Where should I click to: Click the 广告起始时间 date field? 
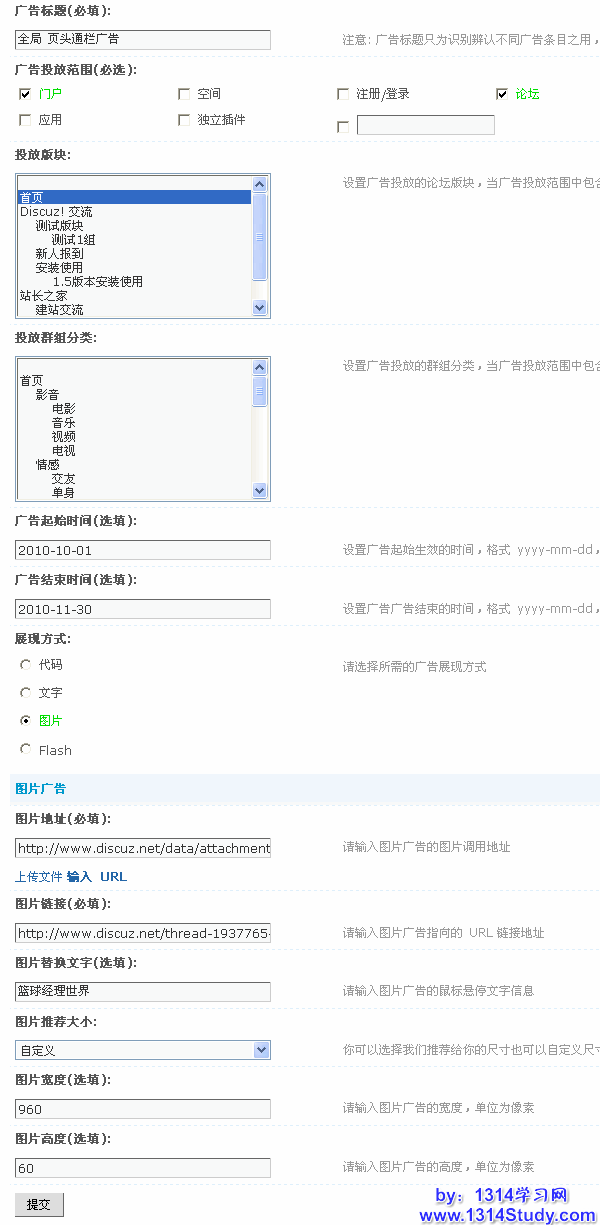(x=143, y=550)
